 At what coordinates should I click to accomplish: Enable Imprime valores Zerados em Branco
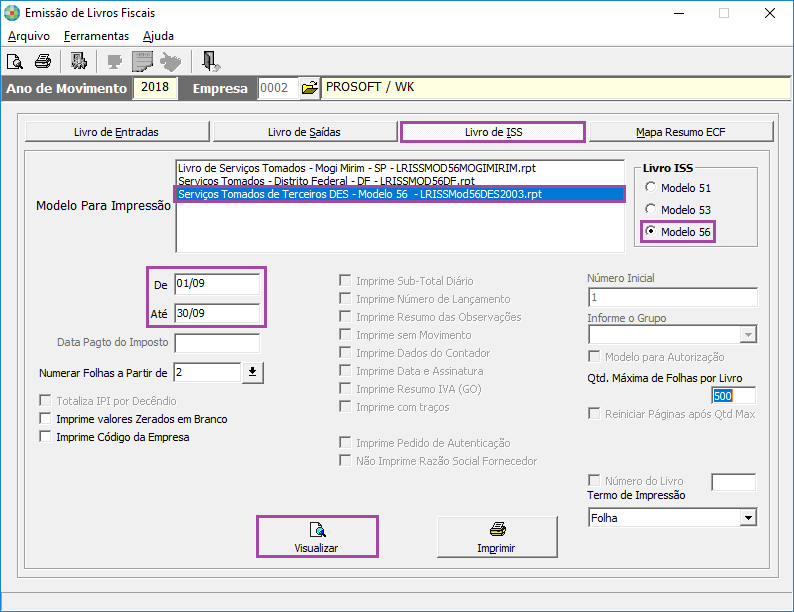coord(45,419)
